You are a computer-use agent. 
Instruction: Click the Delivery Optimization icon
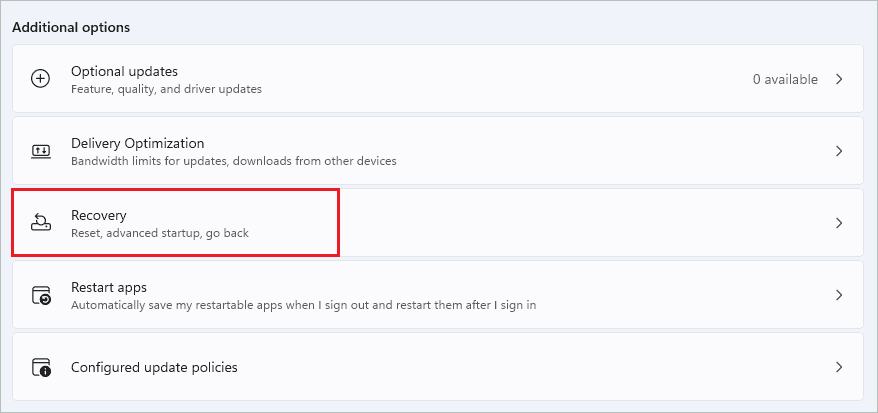(x=41, y=151)
